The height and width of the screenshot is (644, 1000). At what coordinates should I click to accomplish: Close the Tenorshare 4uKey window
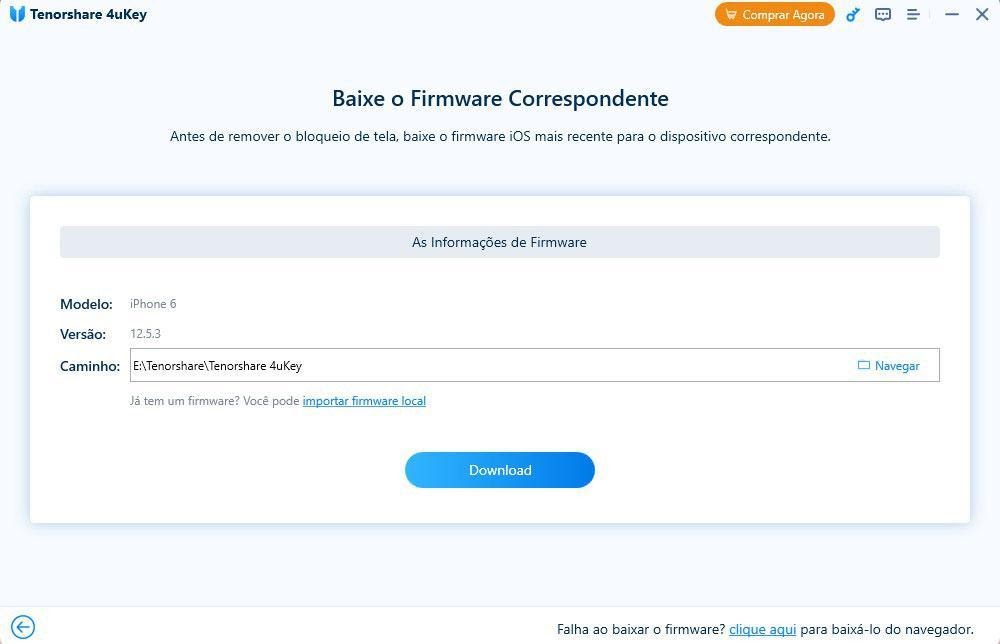(982, 15)
